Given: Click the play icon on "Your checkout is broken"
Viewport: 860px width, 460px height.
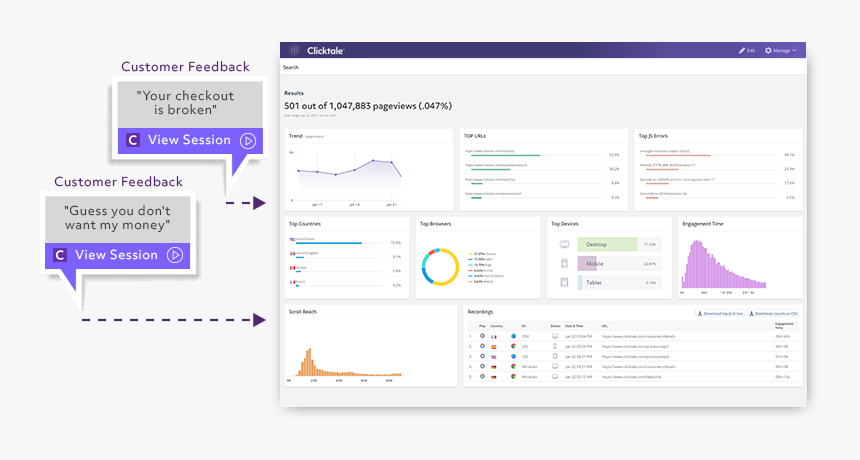Looking at the screenshot, I should tap(248, 141).
